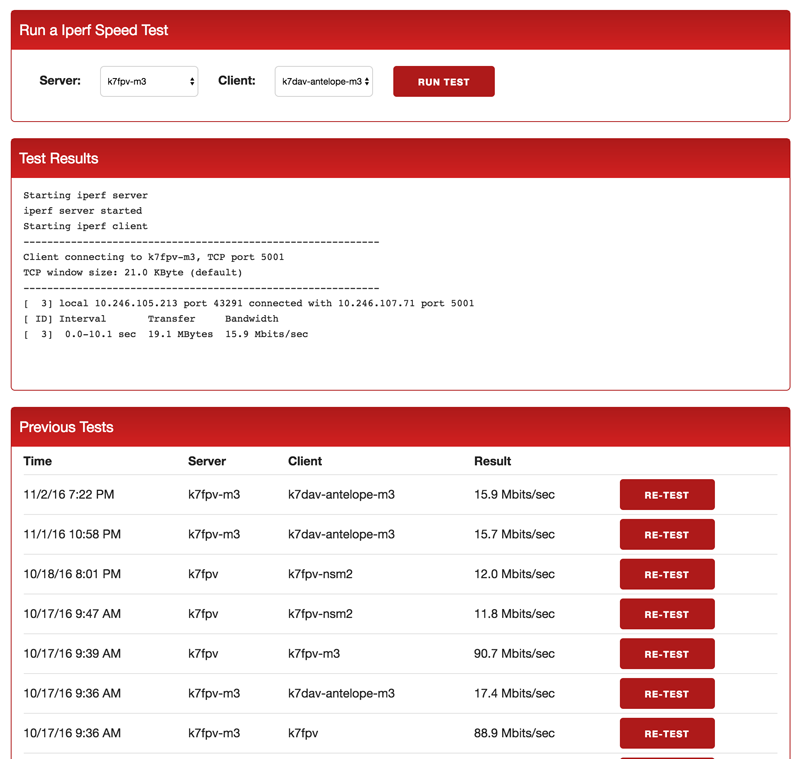
Task: Re-test the 11/1/16 10:58 PM entry
Action: click(x=667, y=534)
